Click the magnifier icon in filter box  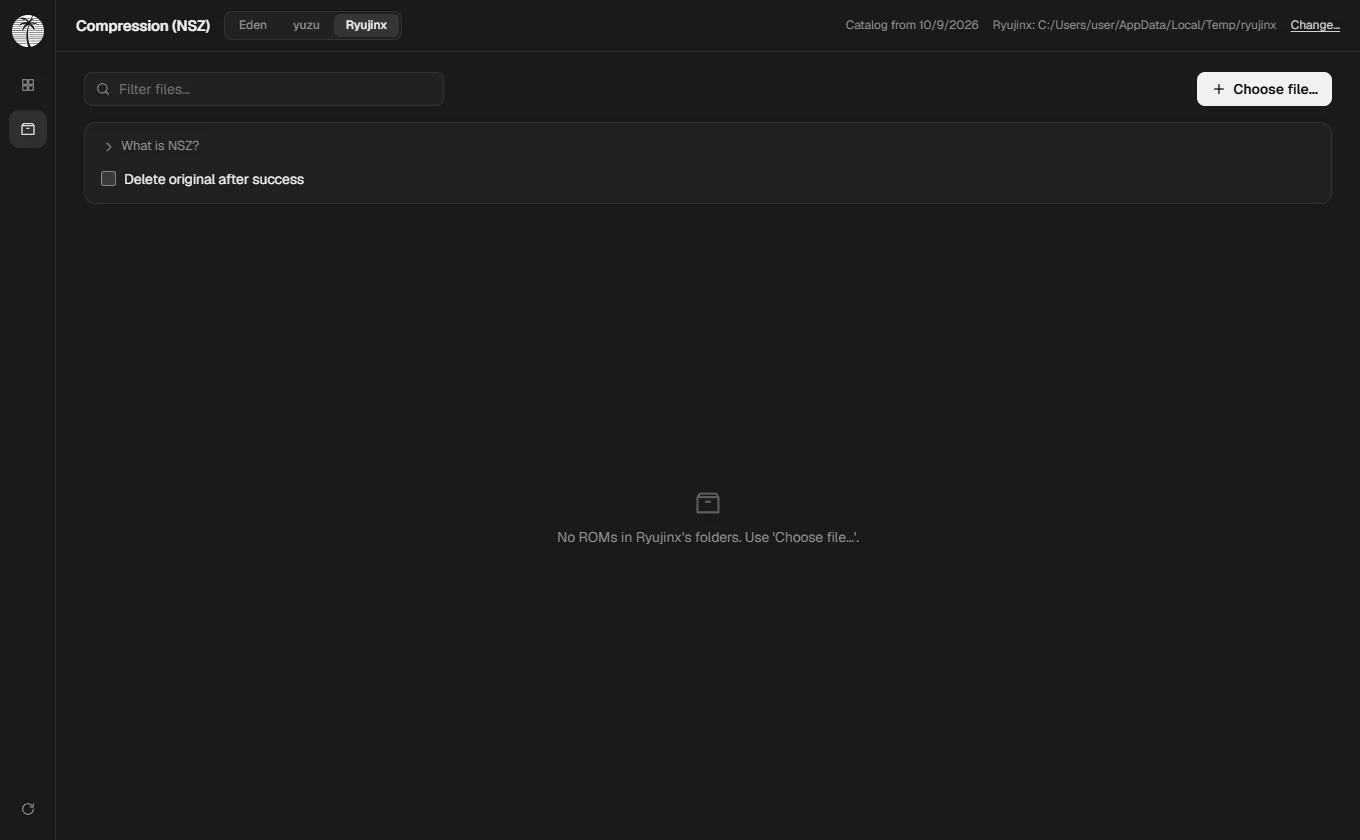tap(103, 89)
